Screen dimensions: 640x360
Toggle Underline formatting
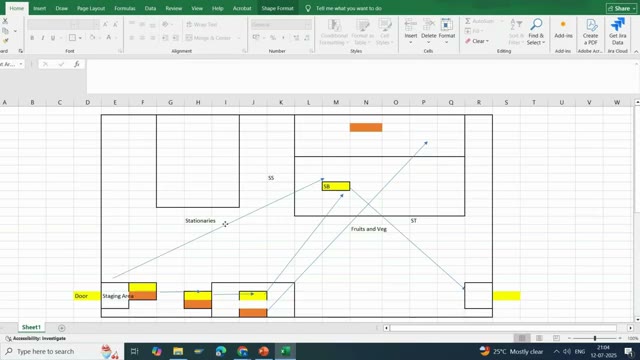coord(53,38)
